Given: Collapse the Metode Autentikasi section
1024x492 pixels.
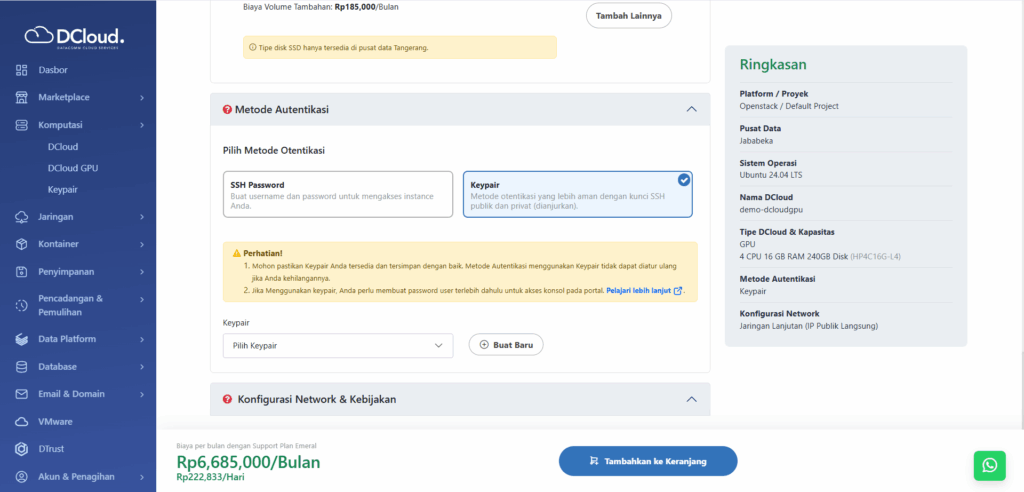Looking at the screenshot, I should pos(690,109).
